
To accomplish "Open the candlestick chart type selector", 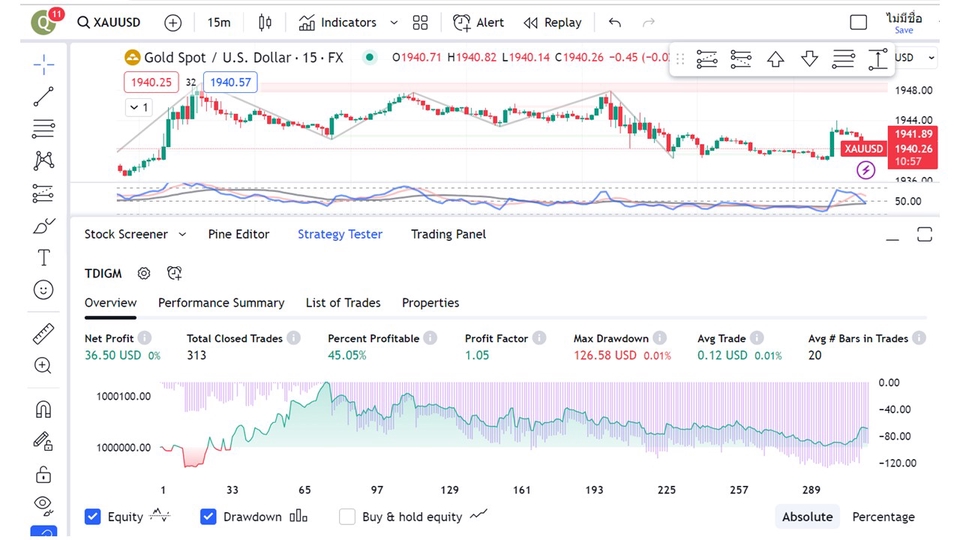I will pos(264,23).
